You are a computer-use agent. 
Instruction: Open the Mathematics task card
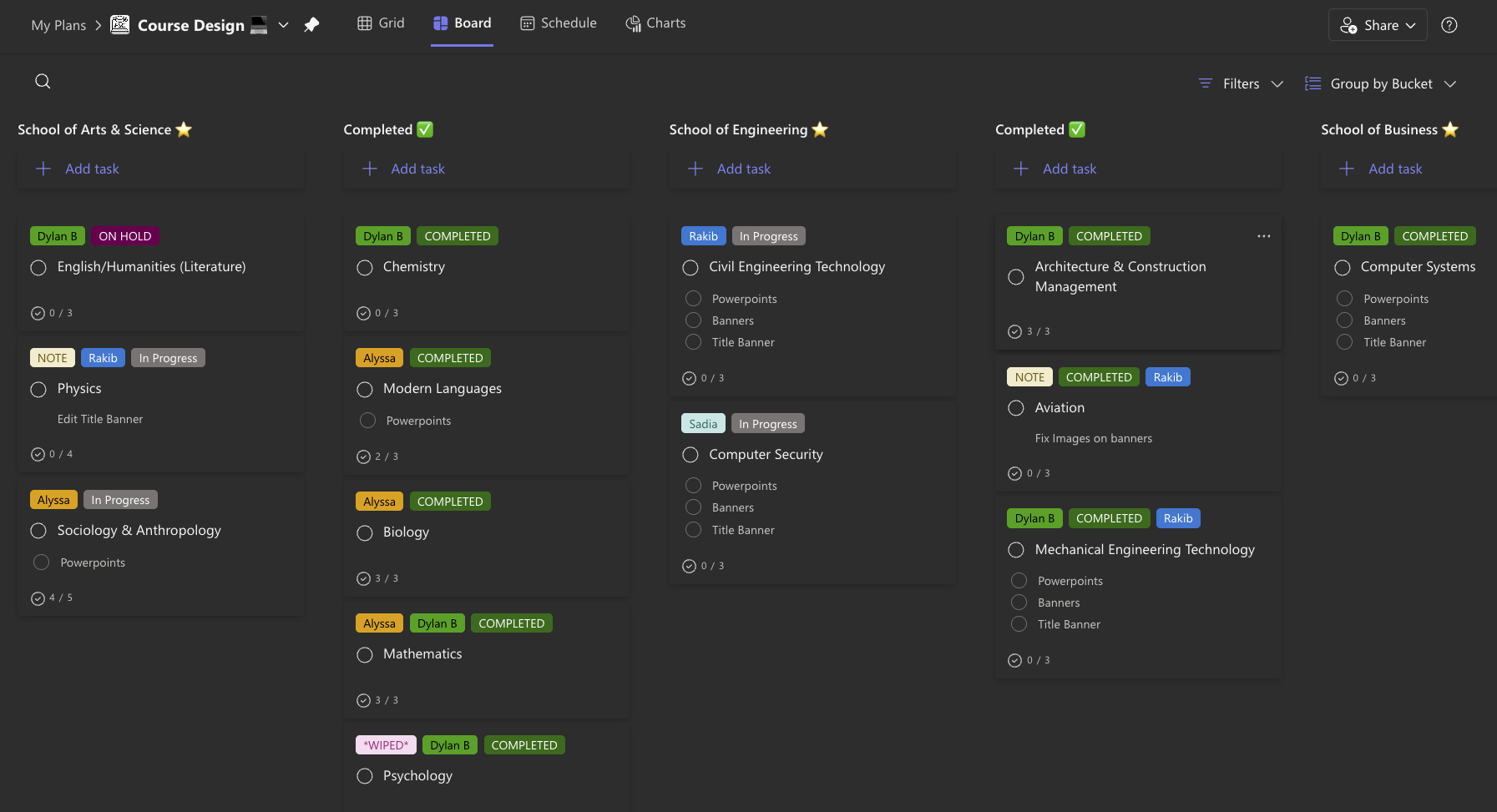(487, 660)
